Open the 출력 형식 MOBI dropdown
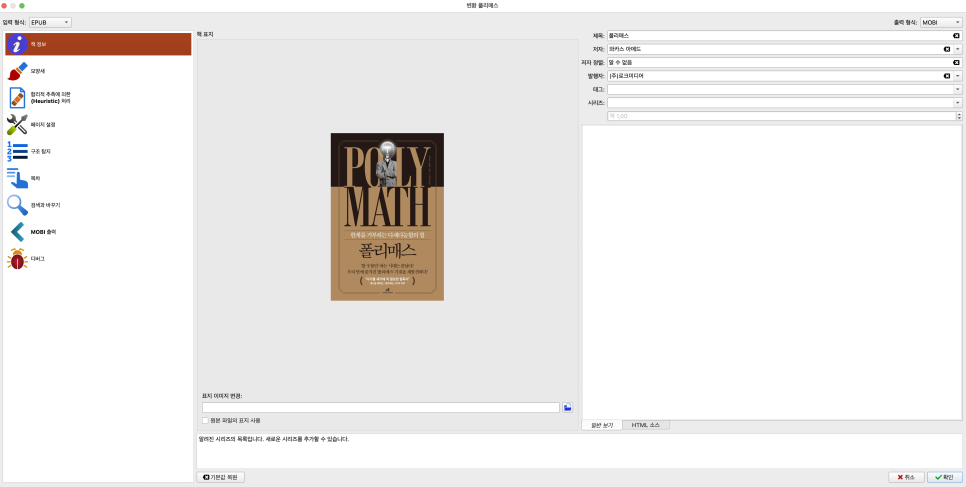The width and height of the screenshot is (966, 487). (x=941, y=22)
